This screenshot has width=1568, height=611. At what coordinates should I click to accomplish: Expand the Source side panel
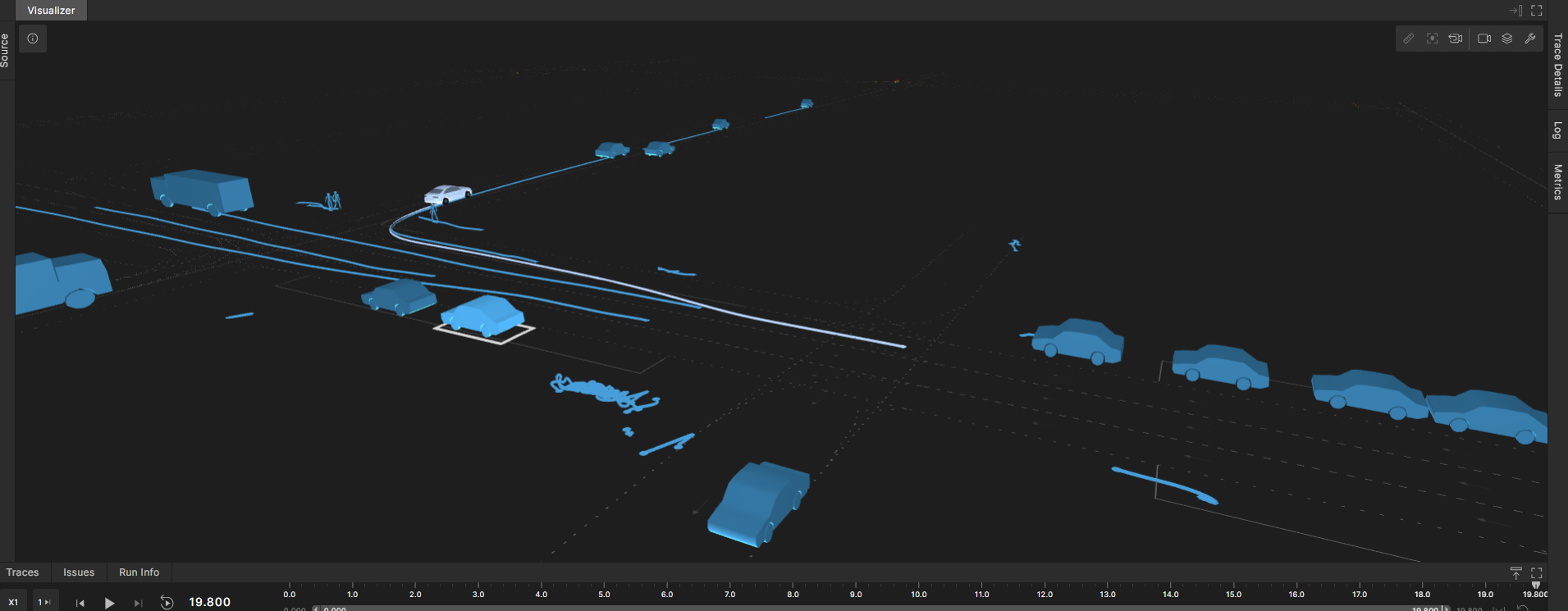pos(6,50)
